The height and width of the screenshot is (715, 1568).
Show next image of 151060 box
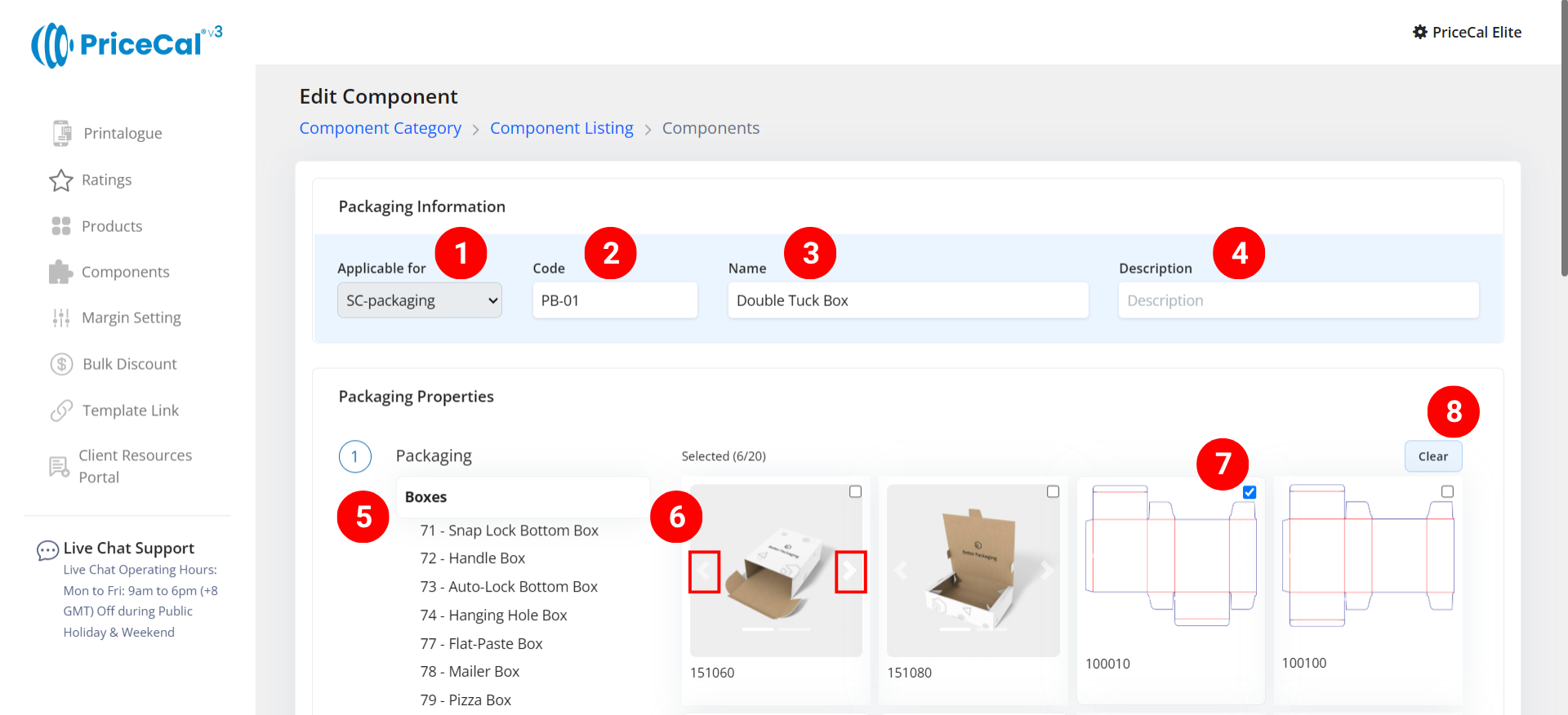point(850,571)
